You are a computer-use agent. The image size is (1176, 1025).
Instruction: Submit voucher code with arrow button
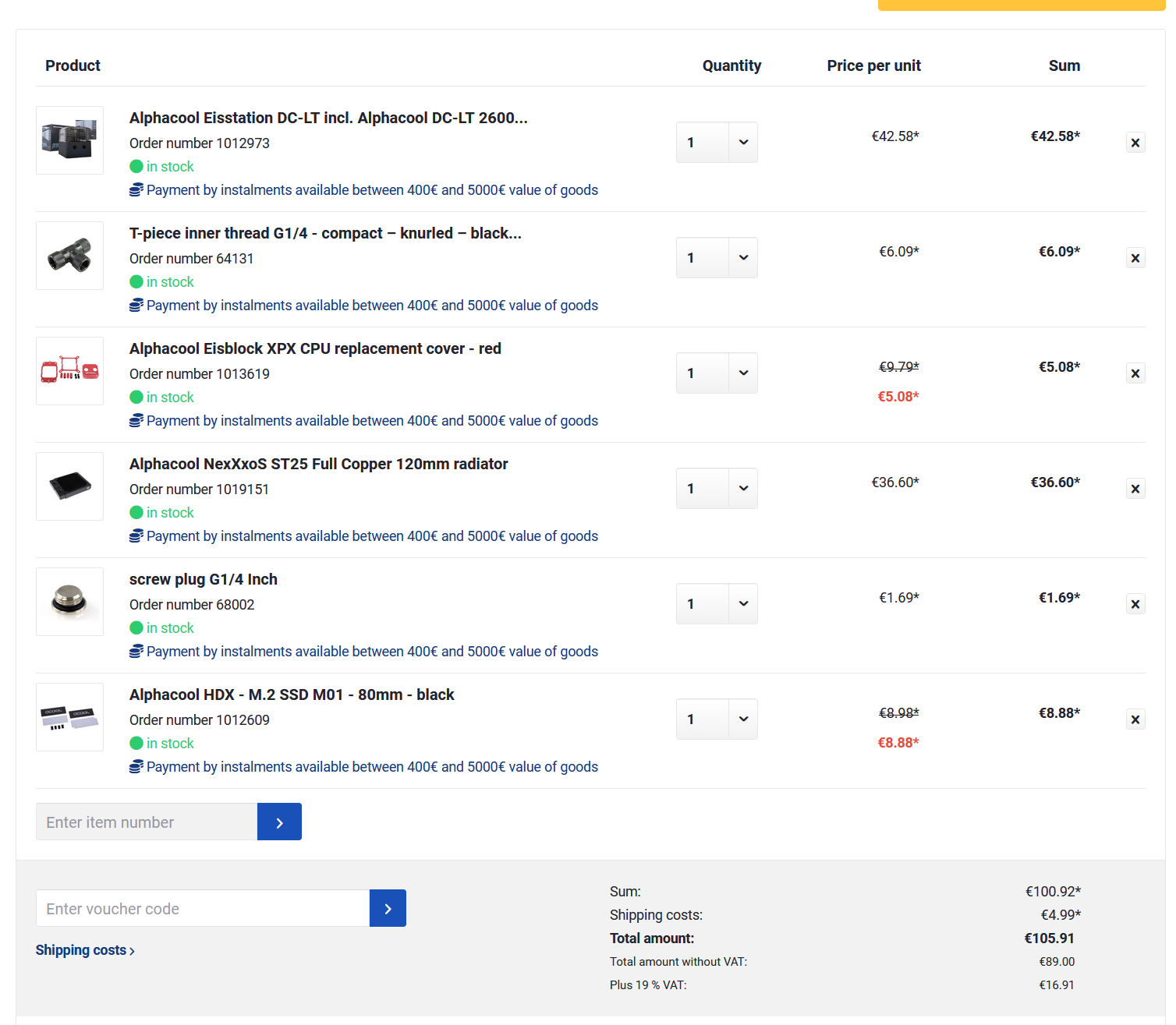coord(388,908)
